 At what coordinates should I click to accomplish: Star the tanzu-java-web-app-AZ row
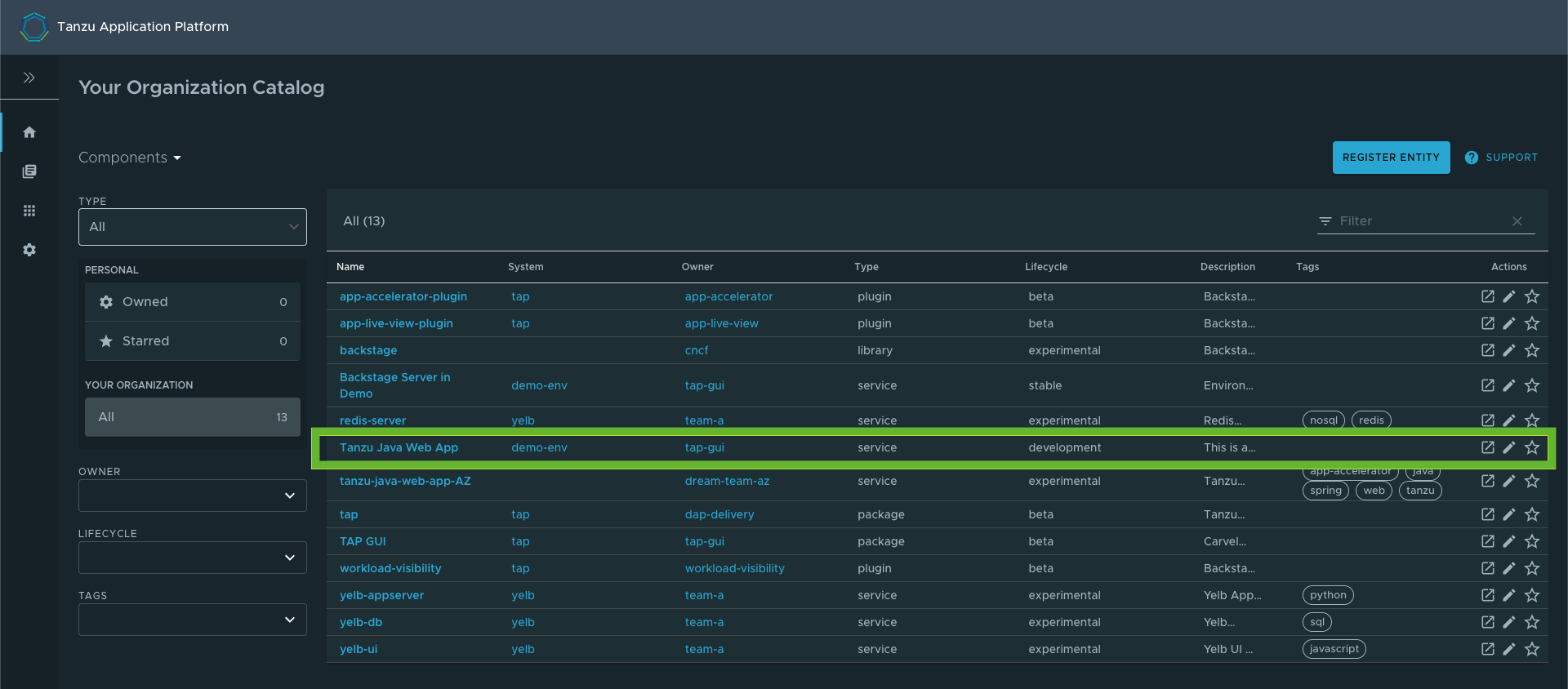coord(1532,481)
